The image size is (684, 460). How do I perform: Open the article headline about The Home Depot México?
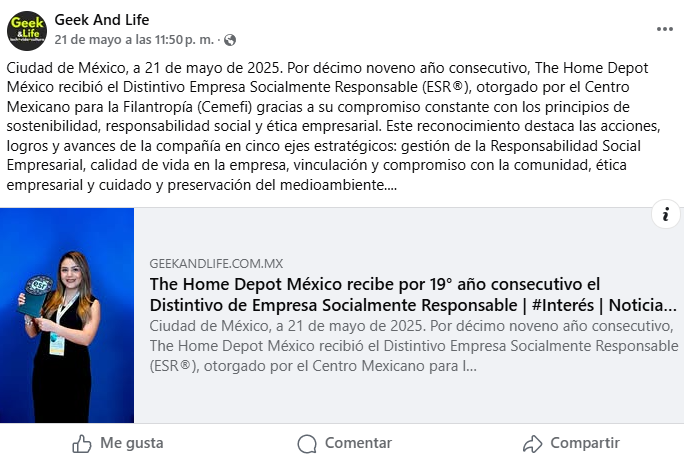[x=413, y=294]
